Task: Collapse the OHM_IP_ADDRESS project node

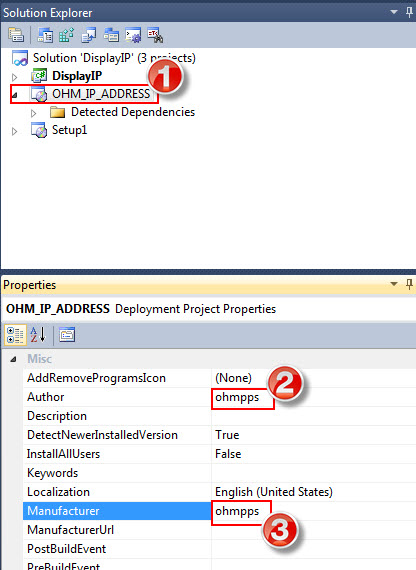Action: (15, 95)
